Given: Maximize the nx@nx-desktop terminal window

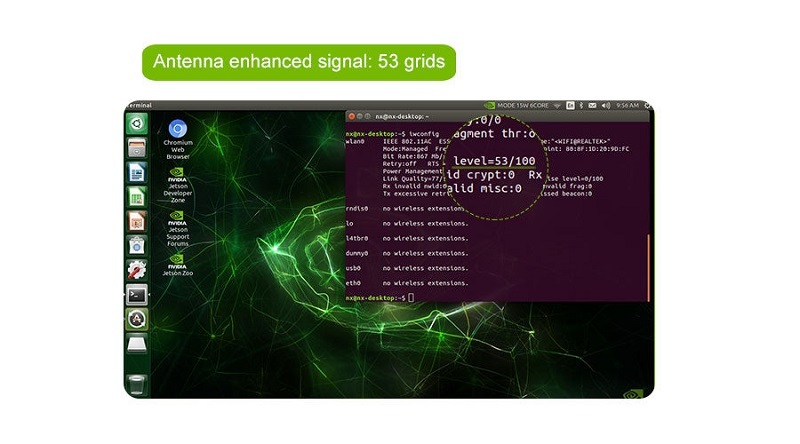Looking at the screenshot, I should [x=367, y=116].
